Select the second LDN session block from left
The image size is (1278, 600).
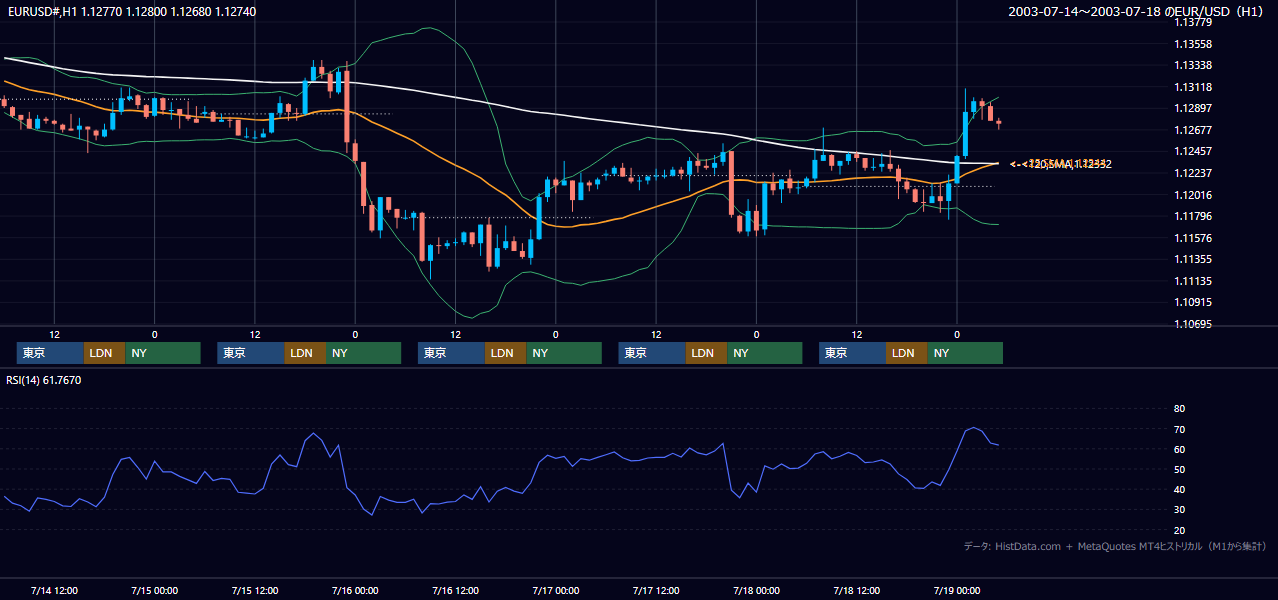[305, 353]
